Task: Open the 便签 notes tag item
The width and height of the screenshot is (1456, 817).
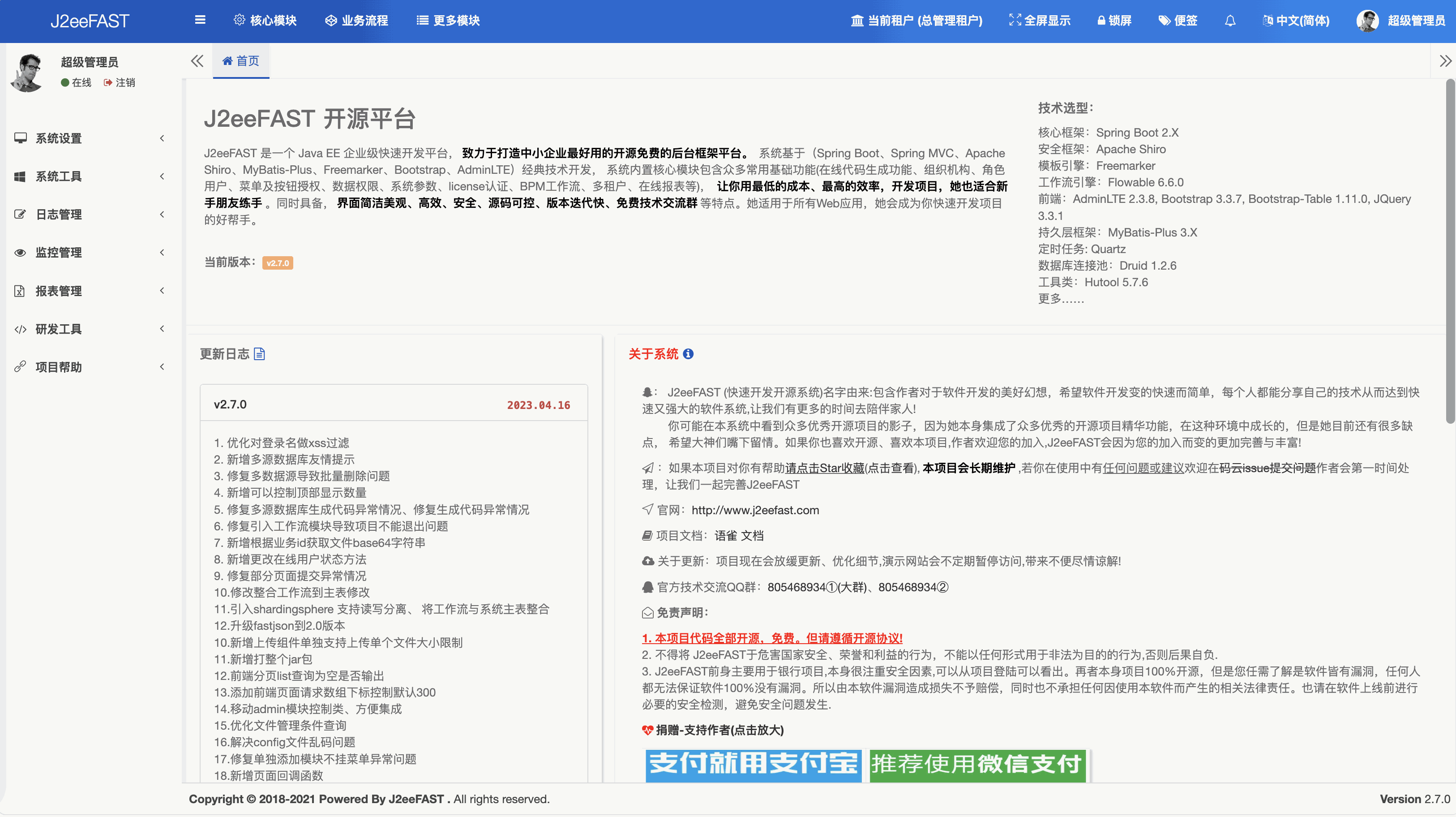Action: [1178, 21]
